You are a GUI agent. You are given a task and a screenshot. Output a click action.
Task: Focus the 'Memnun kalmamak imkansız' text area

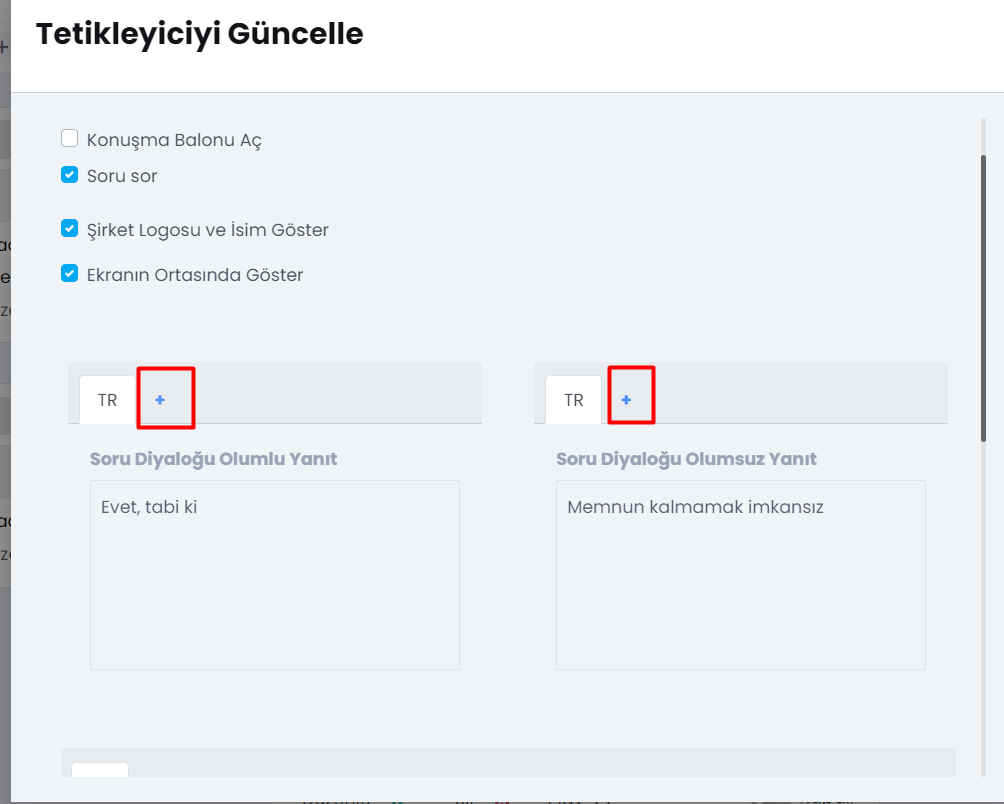740,575
